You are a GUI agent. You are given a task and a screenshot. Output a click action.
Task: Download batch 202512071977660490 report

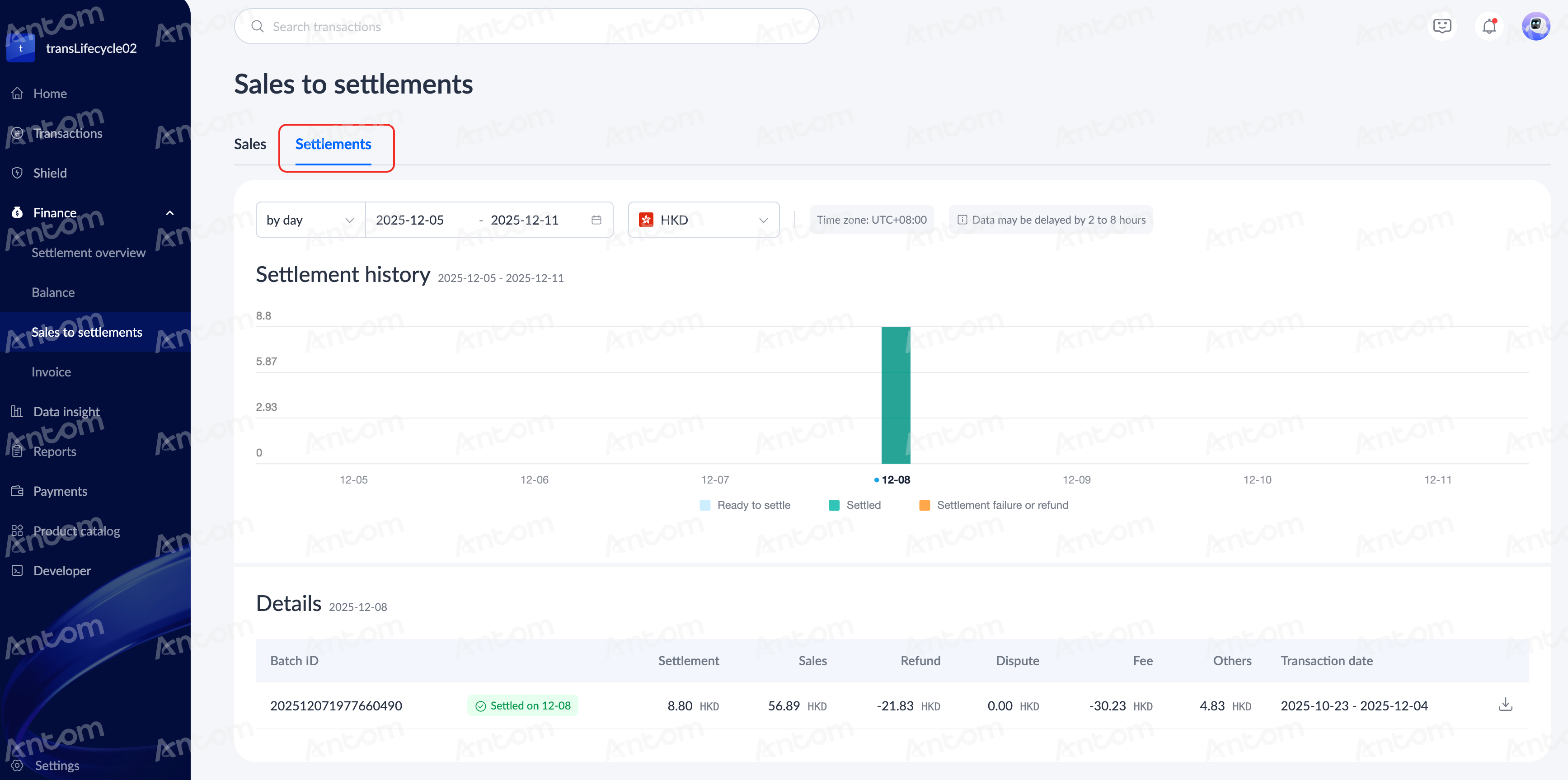1505,705
